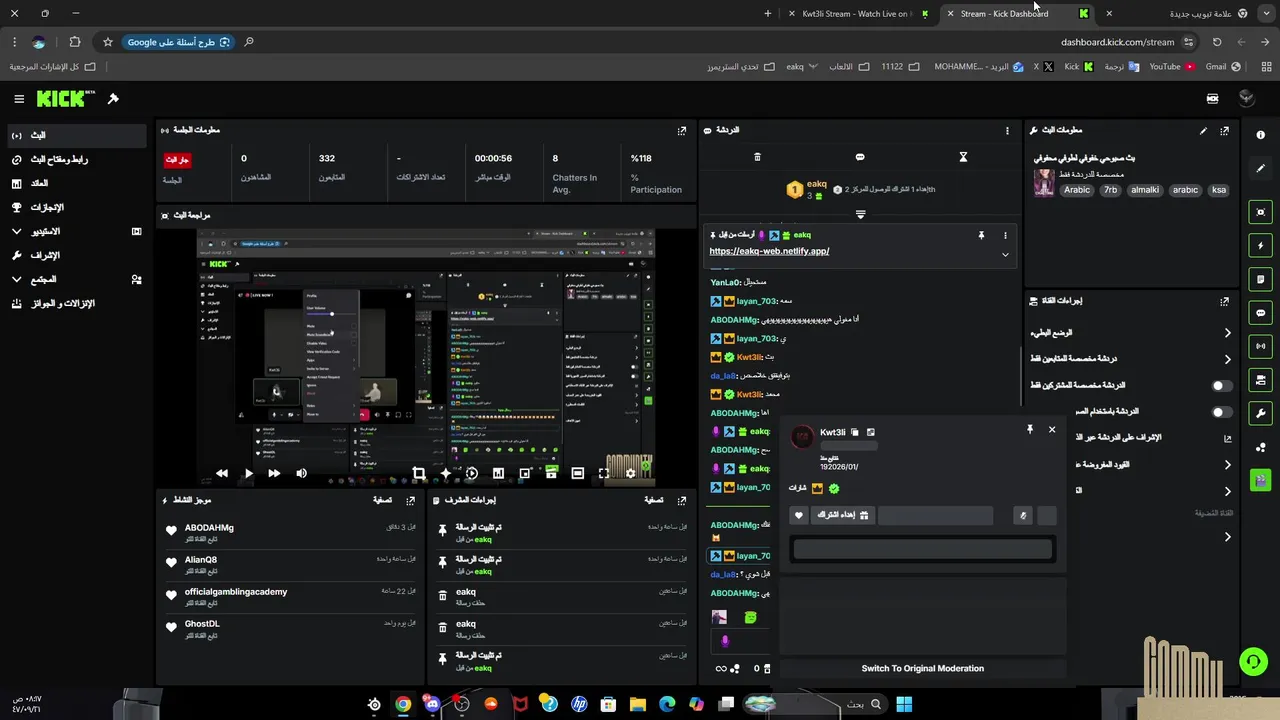Click the moderator hammer icon beside the Kick logo
The image size is (1280, 720).
113,99
